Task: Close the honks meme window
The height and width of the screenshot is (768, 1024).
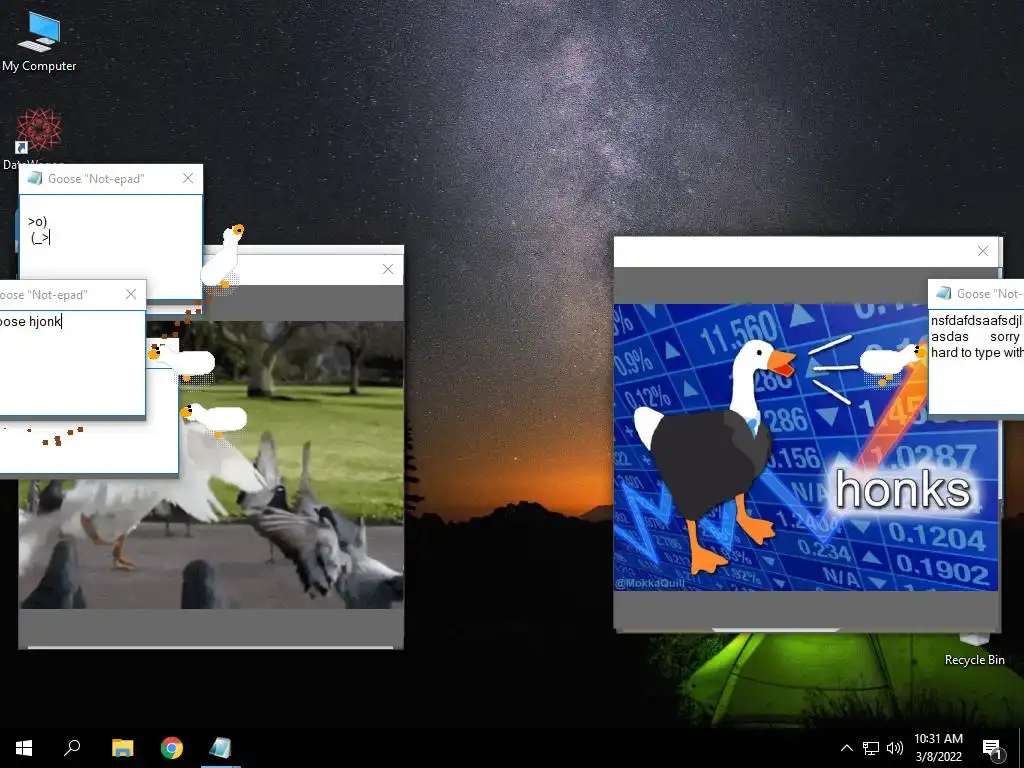Action: point(983,251)
